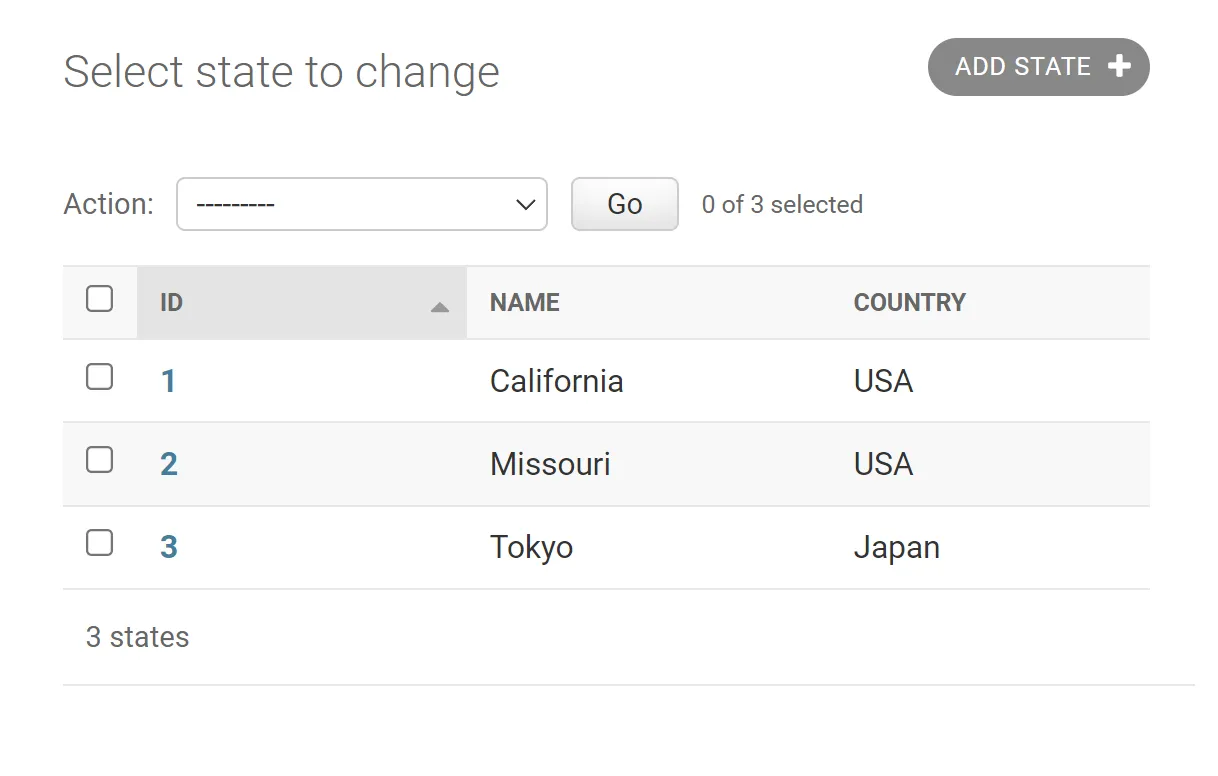This screenshot has width=1218, height=776.
Task: Open the Action dropdown menu
Action: [361, 204]
